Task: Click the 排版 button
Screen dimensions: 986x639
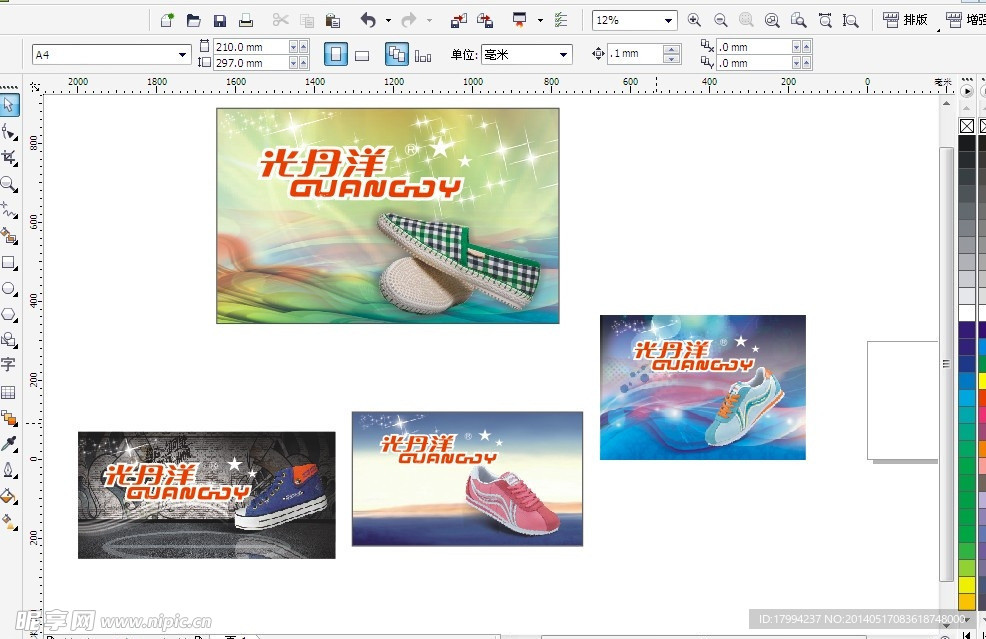Action: [x=905, y=20]
